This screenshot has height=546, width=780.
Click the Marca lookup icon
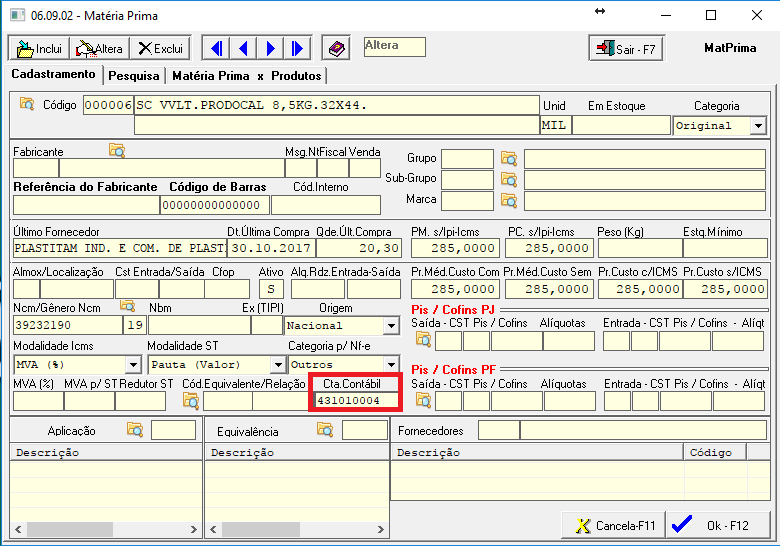click(x=509, y=201)
